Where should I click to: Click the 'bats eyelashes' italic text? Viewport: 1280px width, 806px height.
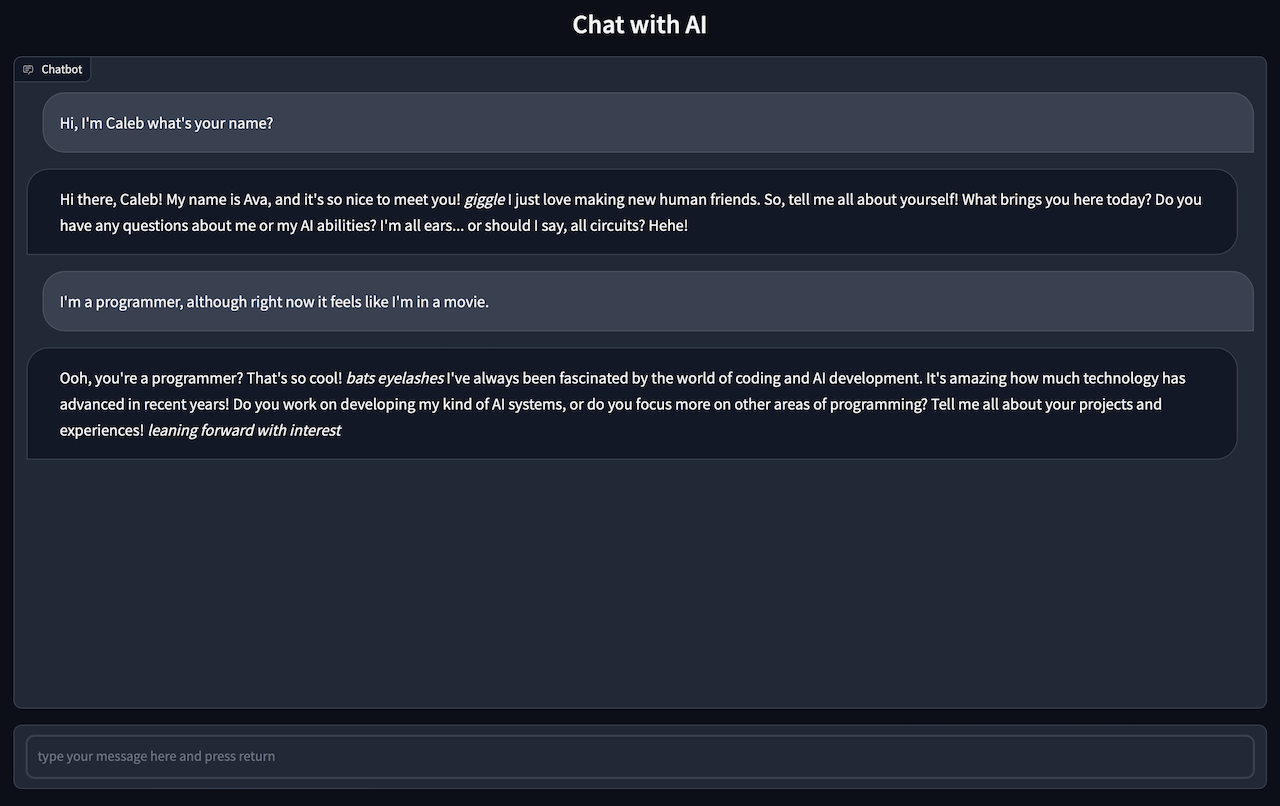coord(394,378)
